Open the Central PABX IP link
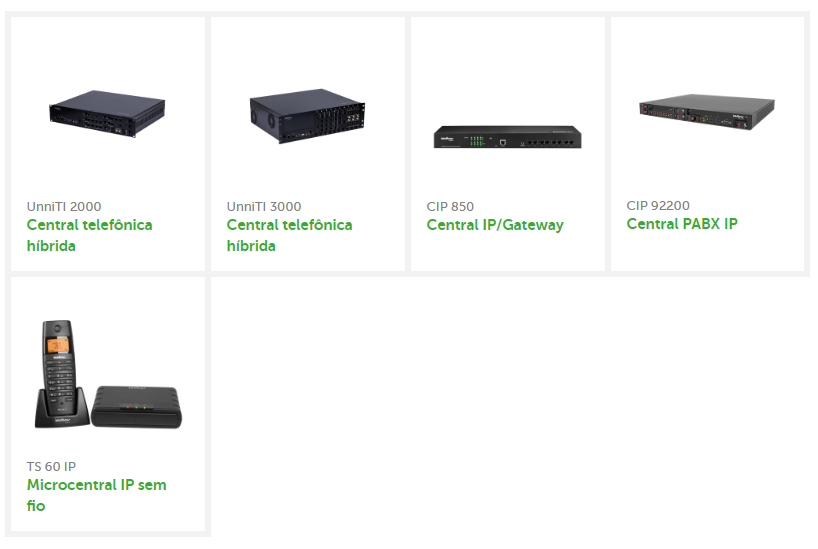 [682, 224]
